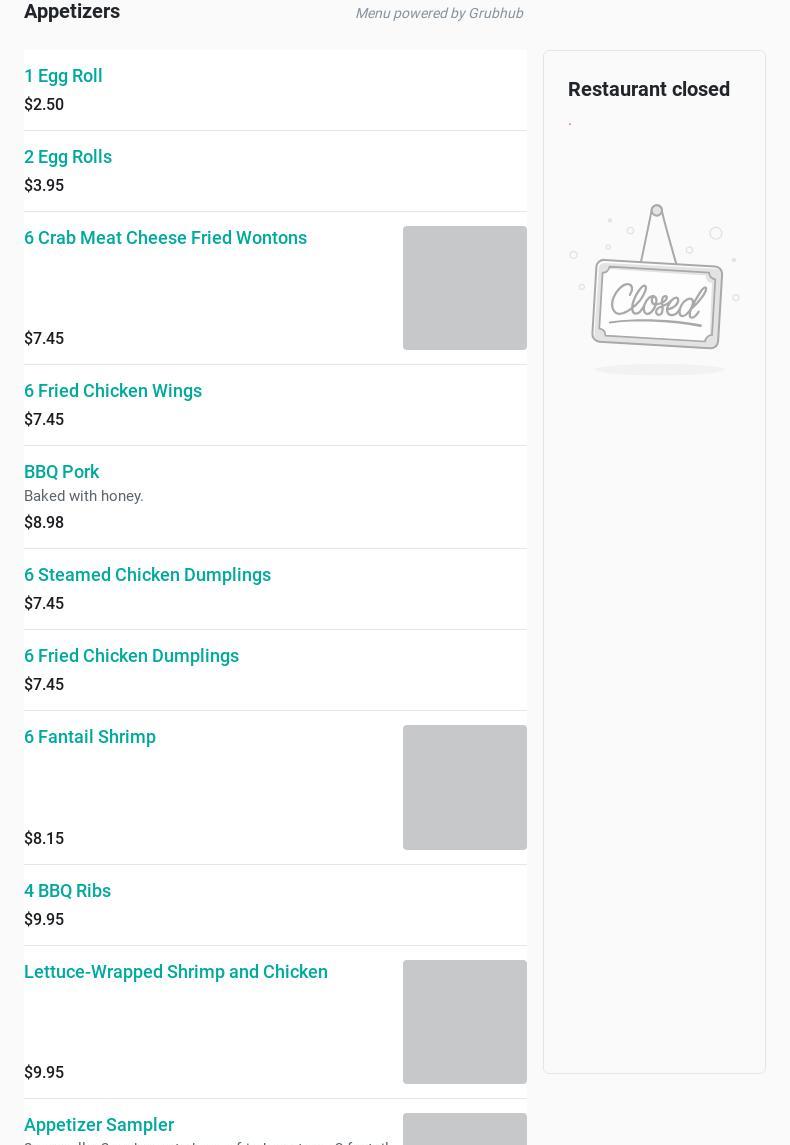Choose 6 Fried Chicken Wings

coord(112,391)
